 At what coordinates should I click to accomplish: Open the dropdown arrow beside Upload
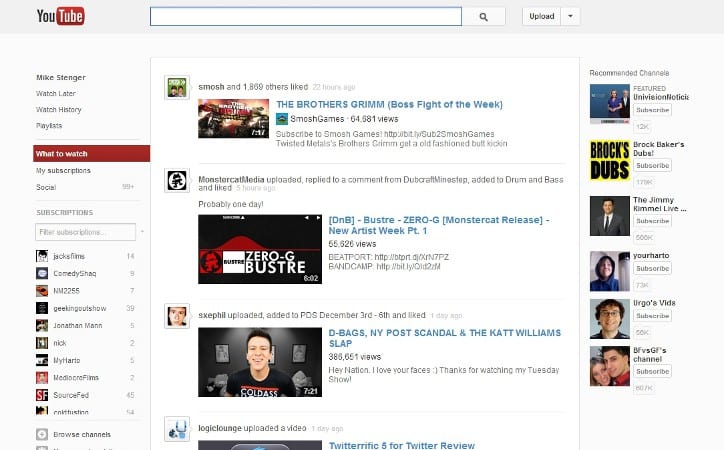570,16
